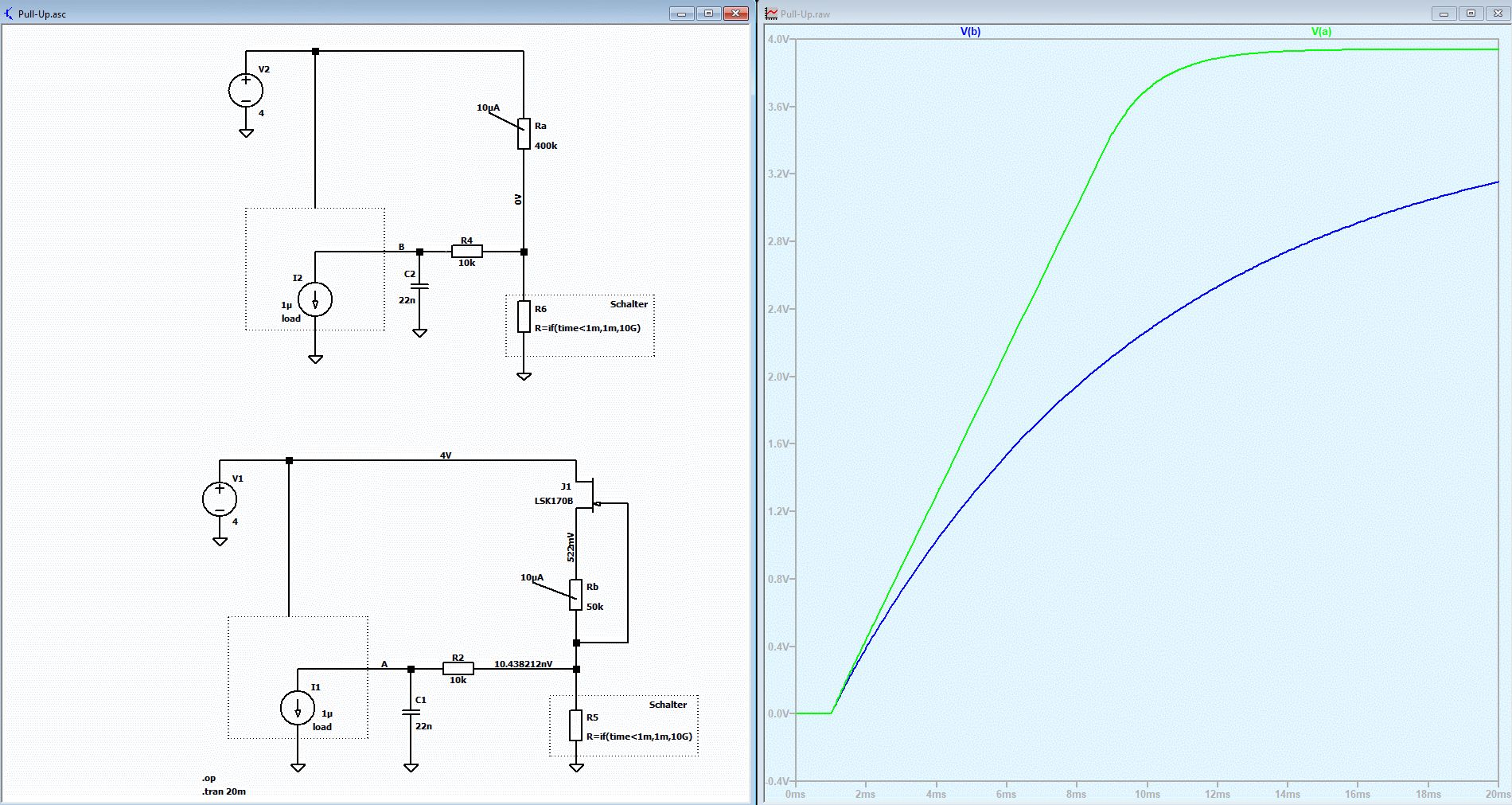Select capacitor C2 in the upper circuit

tap(419, 285)
